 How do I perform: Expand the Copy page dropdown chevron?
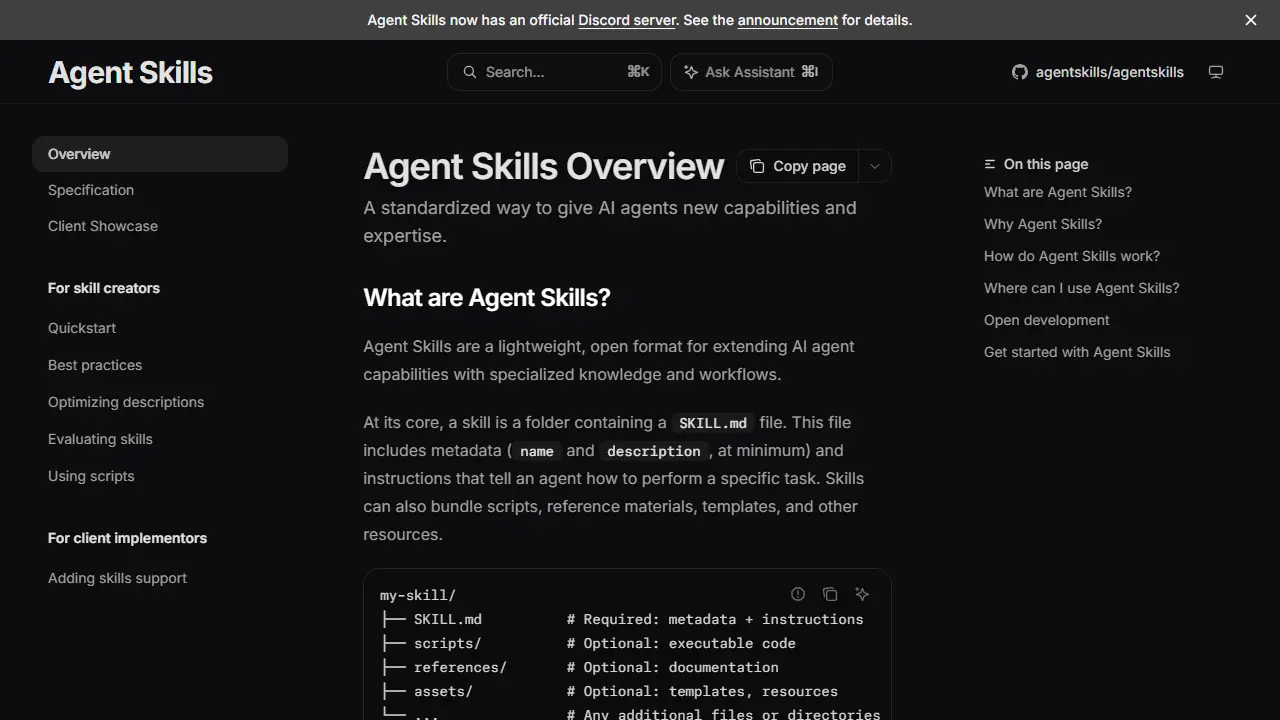(875, 166)
